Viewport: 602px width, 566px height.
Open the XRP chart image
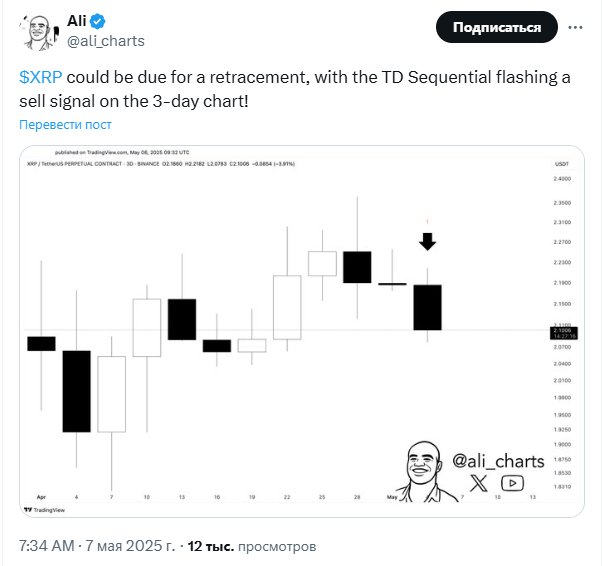click(x=302, y=331)
